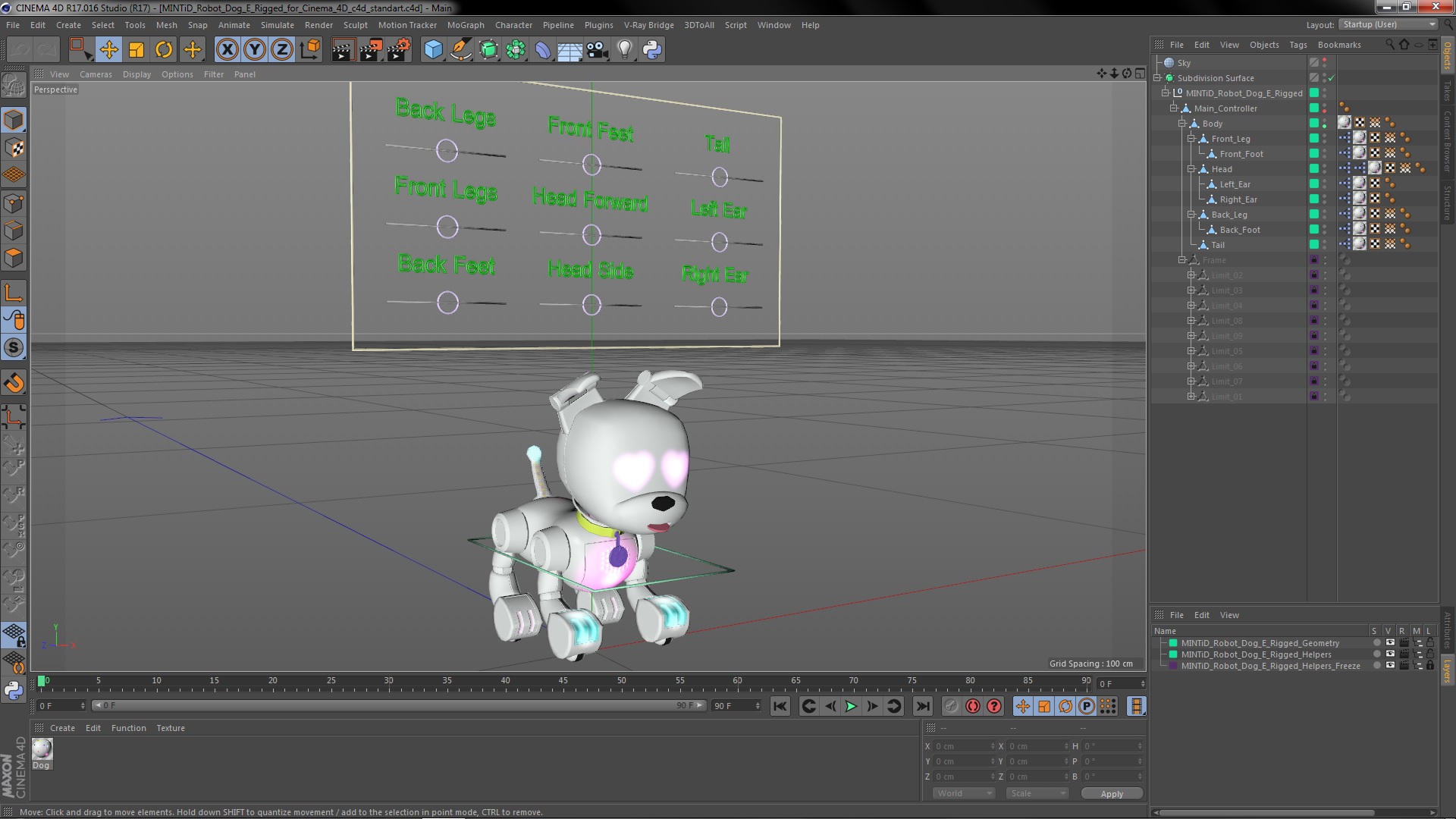Image resolution: width=1456 pixels, height=819 pixels.
Task: Collapse the Body node
Action: point(1182,124)
